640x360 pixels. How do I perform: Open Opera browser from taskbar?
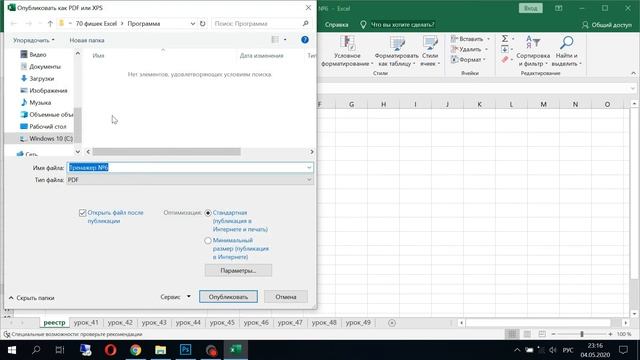click(x=111, y=350)
